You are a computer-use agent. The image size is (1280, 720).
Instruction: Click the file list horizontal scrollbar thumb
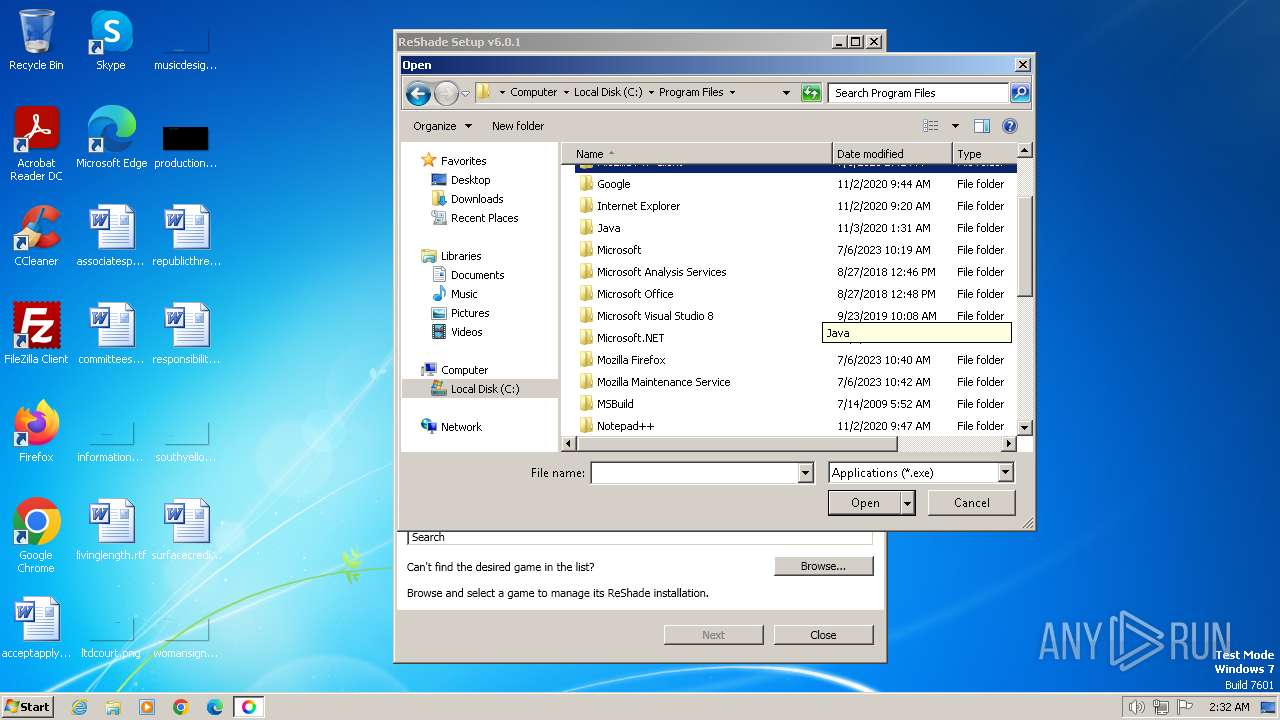point(737,444)
